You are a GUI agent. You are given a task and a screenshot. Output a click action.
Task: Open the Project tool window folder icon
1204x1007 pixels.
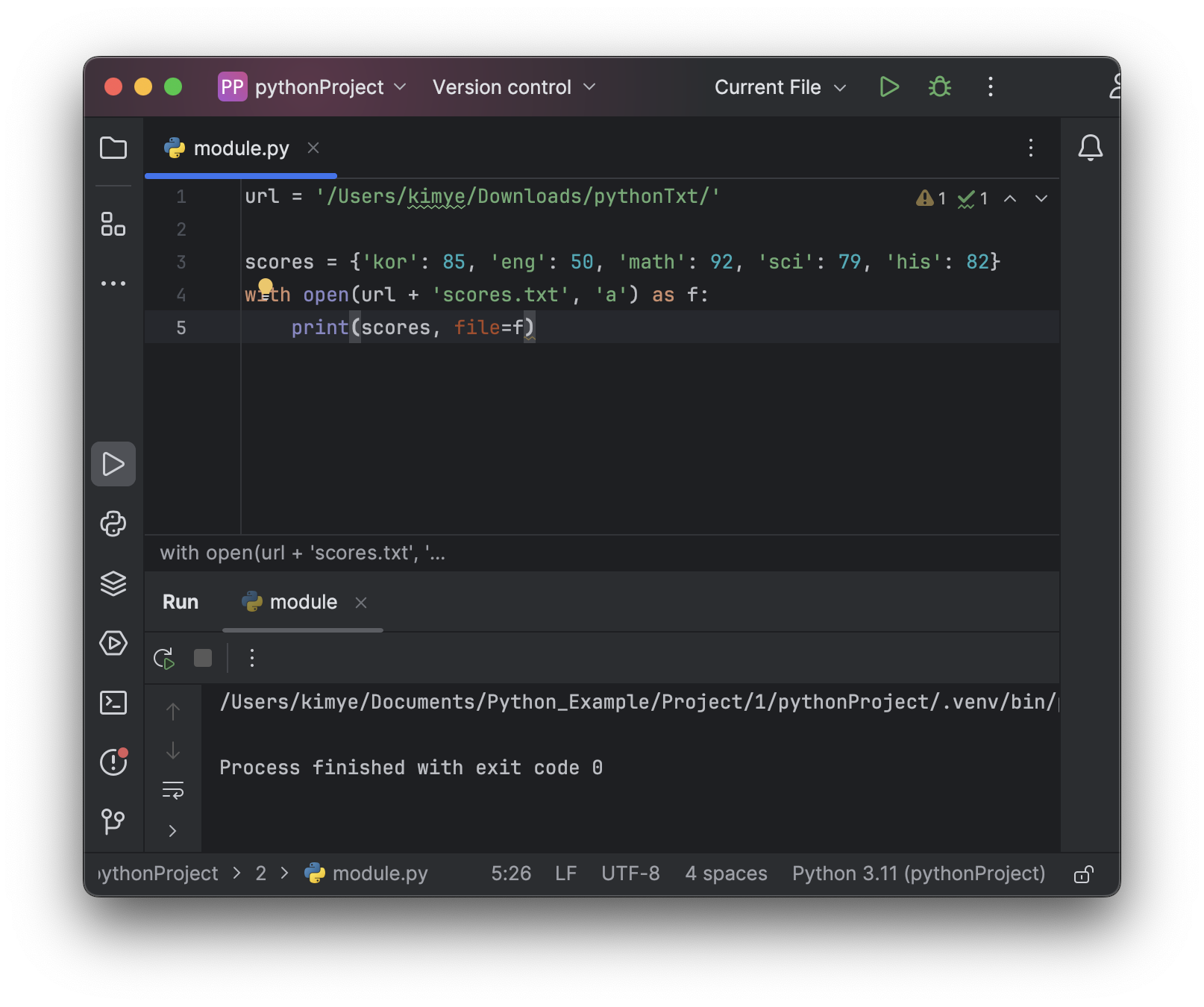(113, 148)
